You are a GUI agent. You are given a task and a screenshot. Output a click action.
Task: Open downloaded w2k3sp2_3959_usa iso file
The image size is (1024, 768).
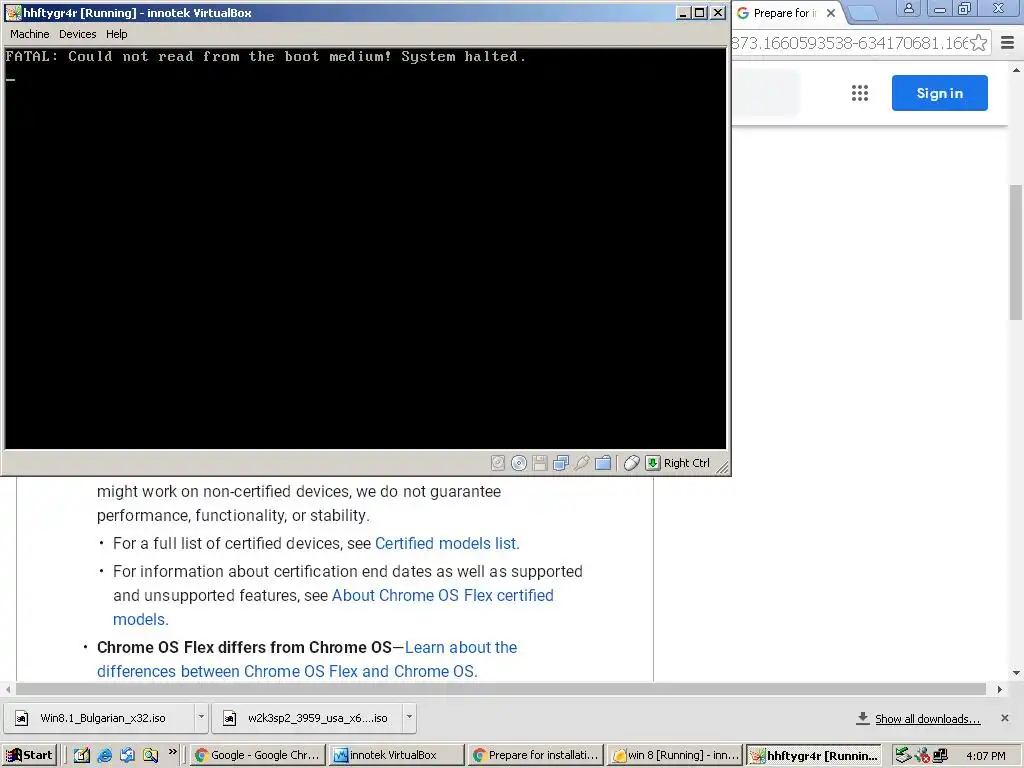coord(307,718)
